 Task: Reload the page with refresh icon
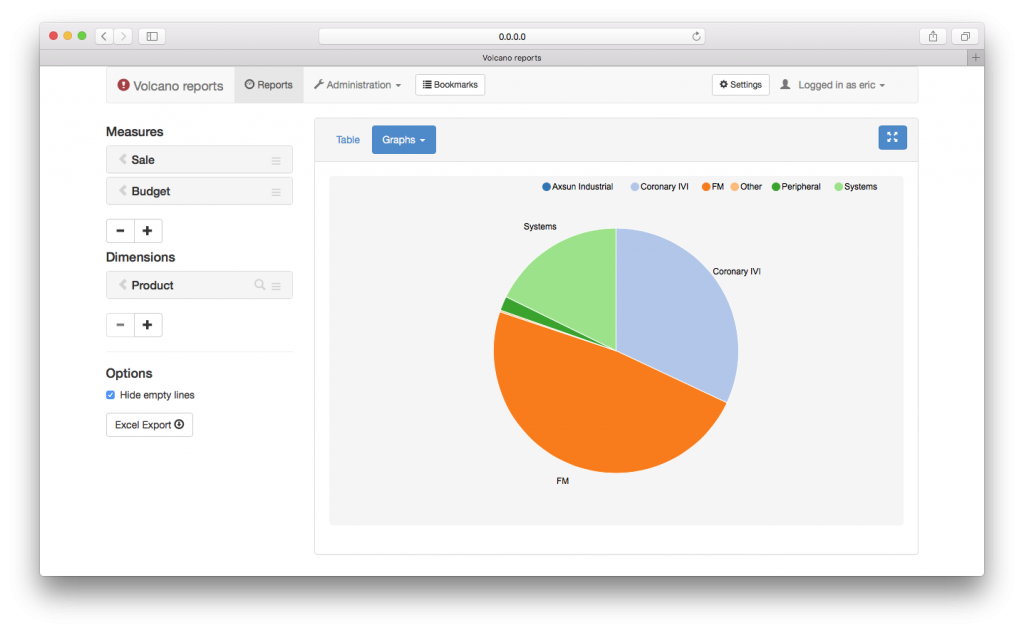(x=696, y=37)
